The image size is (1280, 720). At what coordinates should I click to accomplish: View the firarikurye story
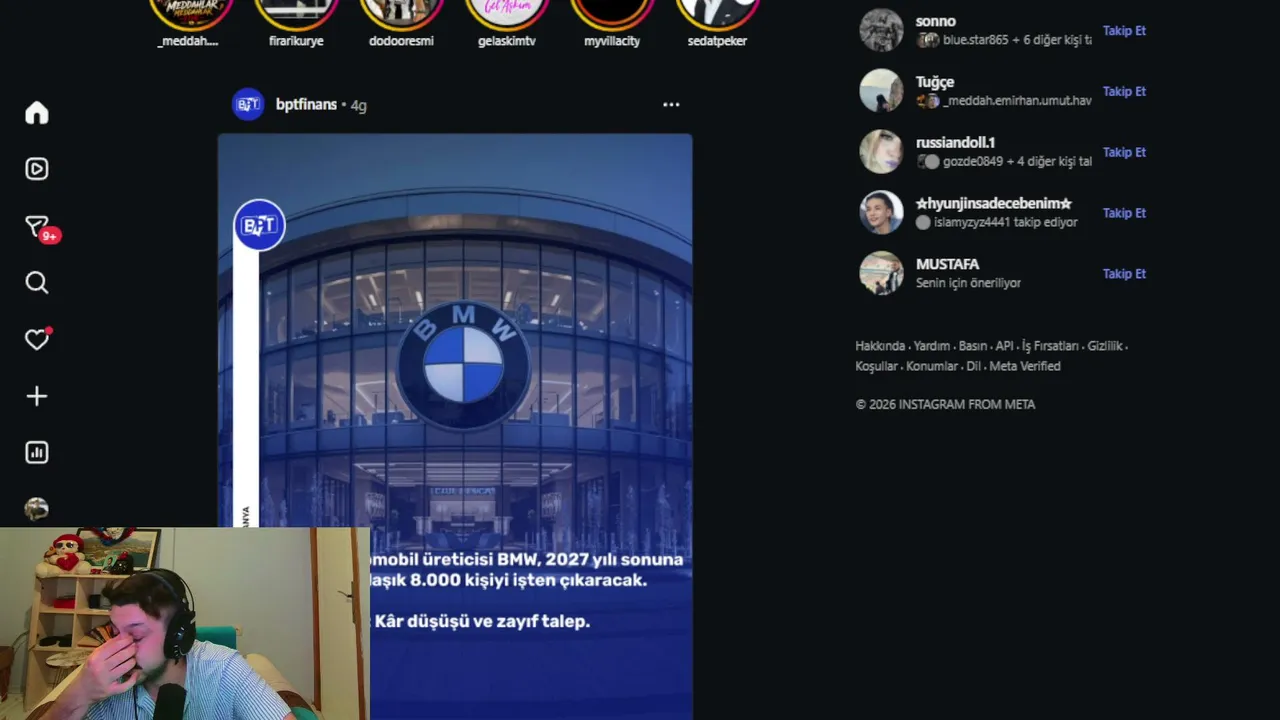tap(296, 12)
